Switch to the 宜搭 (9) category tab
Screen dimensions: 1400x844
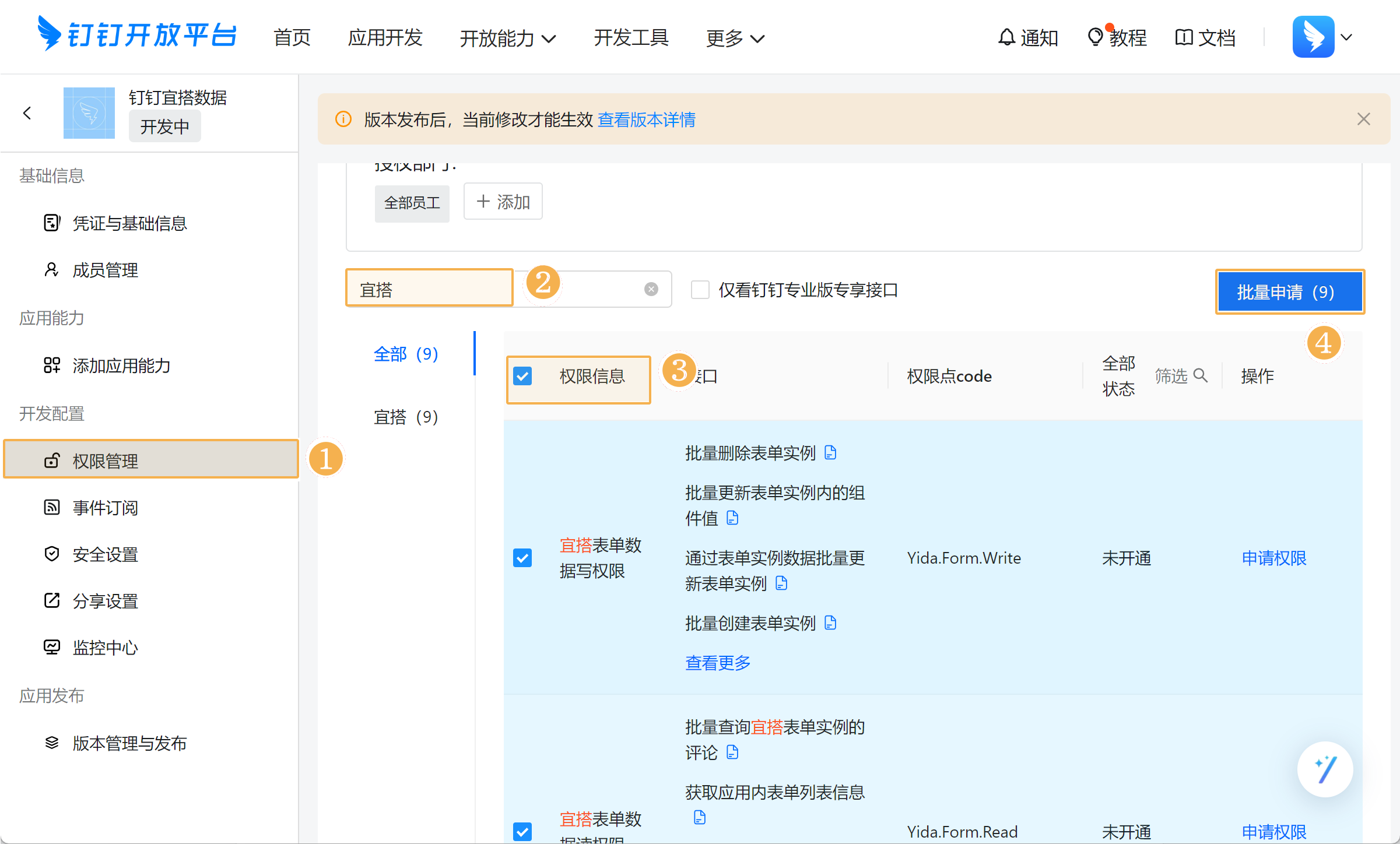(405, 417)
